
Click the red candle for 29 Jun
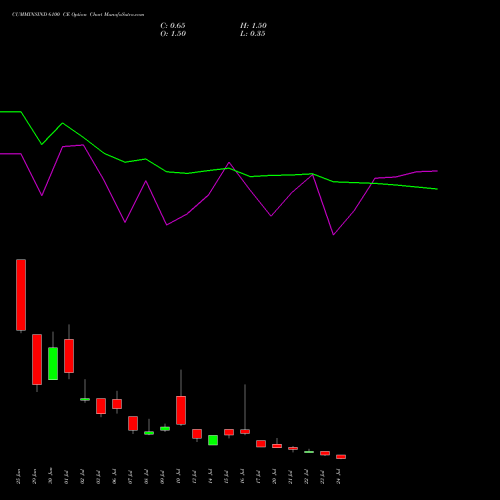tap(37, 359)
